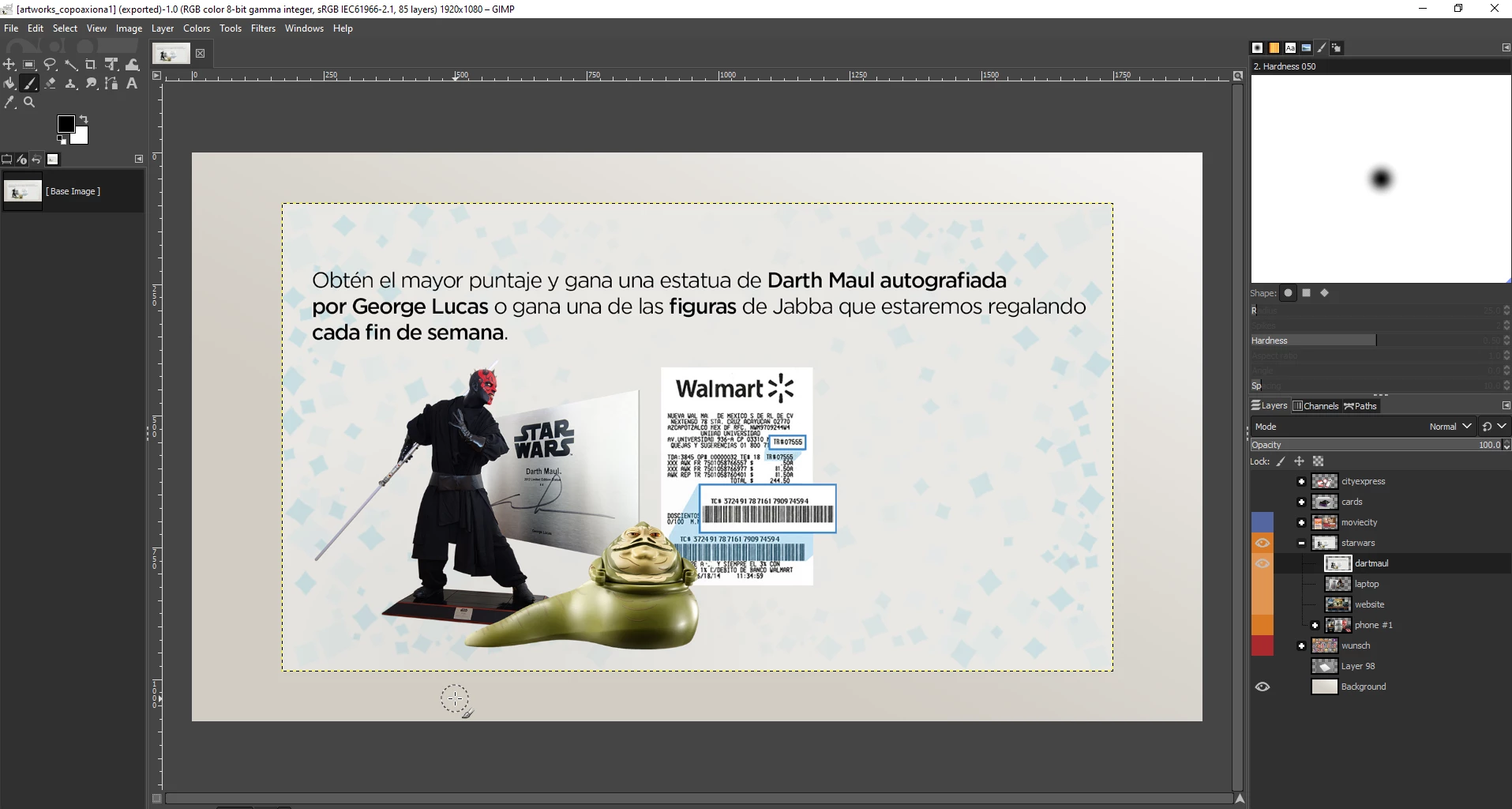Open the Patterns tab in right dock
1512x809 pixels.
(x=1274, y=48)
